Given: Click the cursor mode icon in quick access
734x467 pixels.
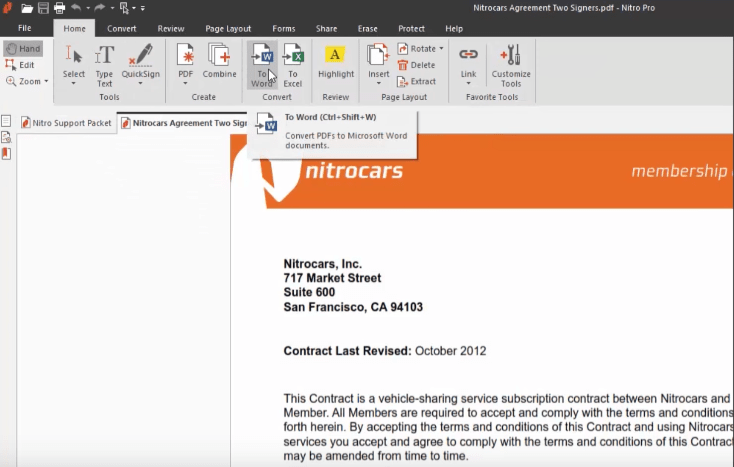Looking at the screenshot, I should point(124,8).
